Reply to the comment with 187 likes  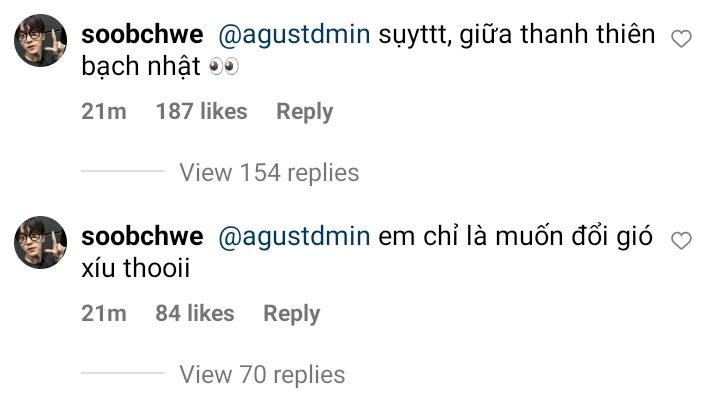pyautogui.click(x=304, y=112)
